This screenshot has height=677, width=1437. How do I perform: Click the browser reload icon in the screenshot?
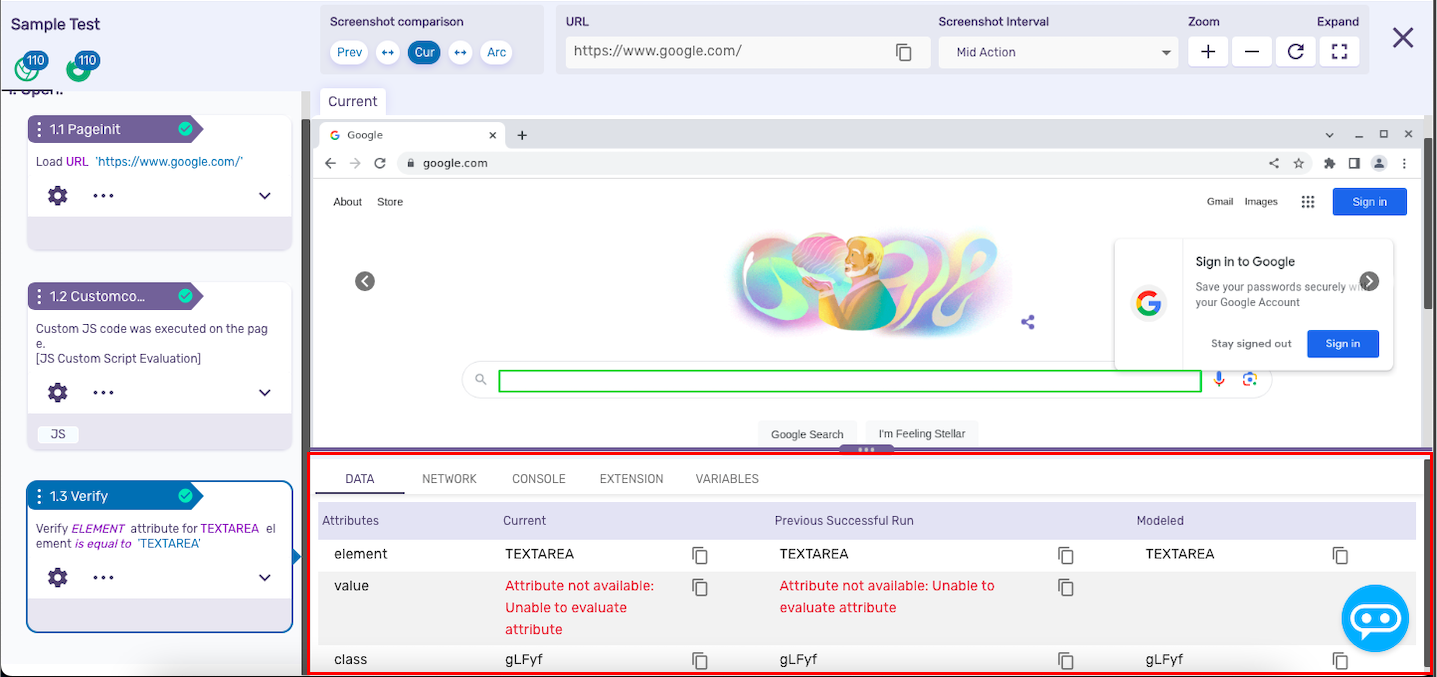pyautogui.click(x=380, y=163)
